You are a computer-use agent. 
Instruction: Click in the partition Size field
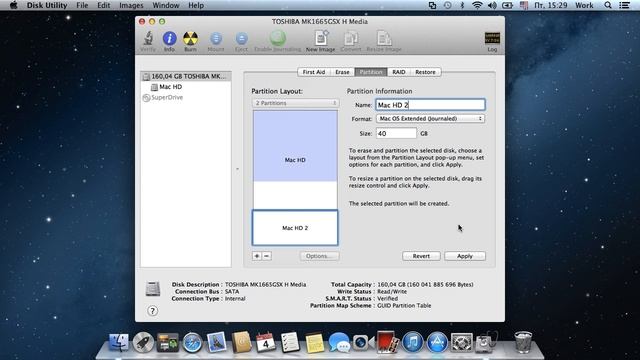(396, 133)
